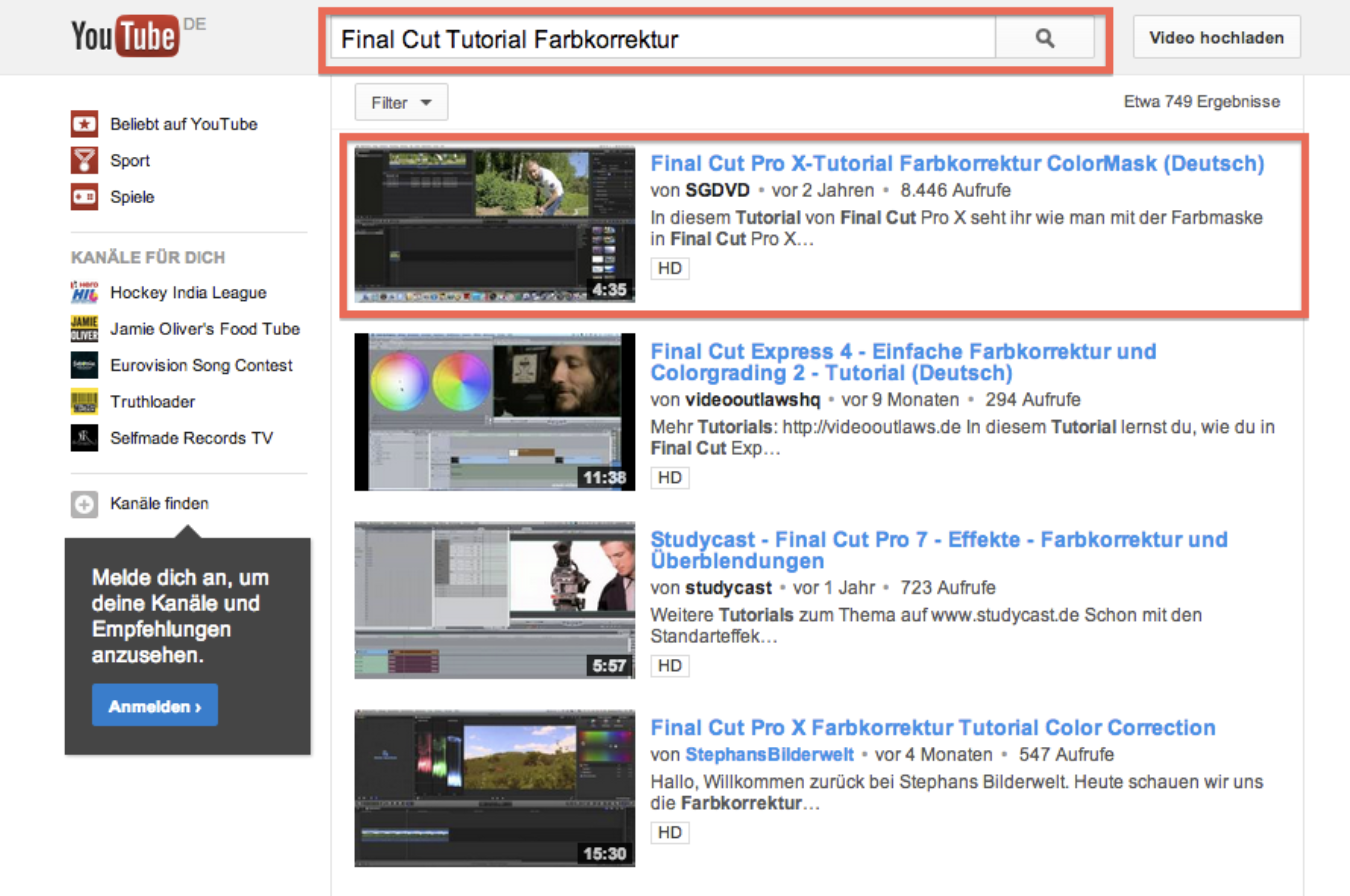Open the Hockey India League channel
This screenshot has width=1350, height=896.
coord(188,293)
